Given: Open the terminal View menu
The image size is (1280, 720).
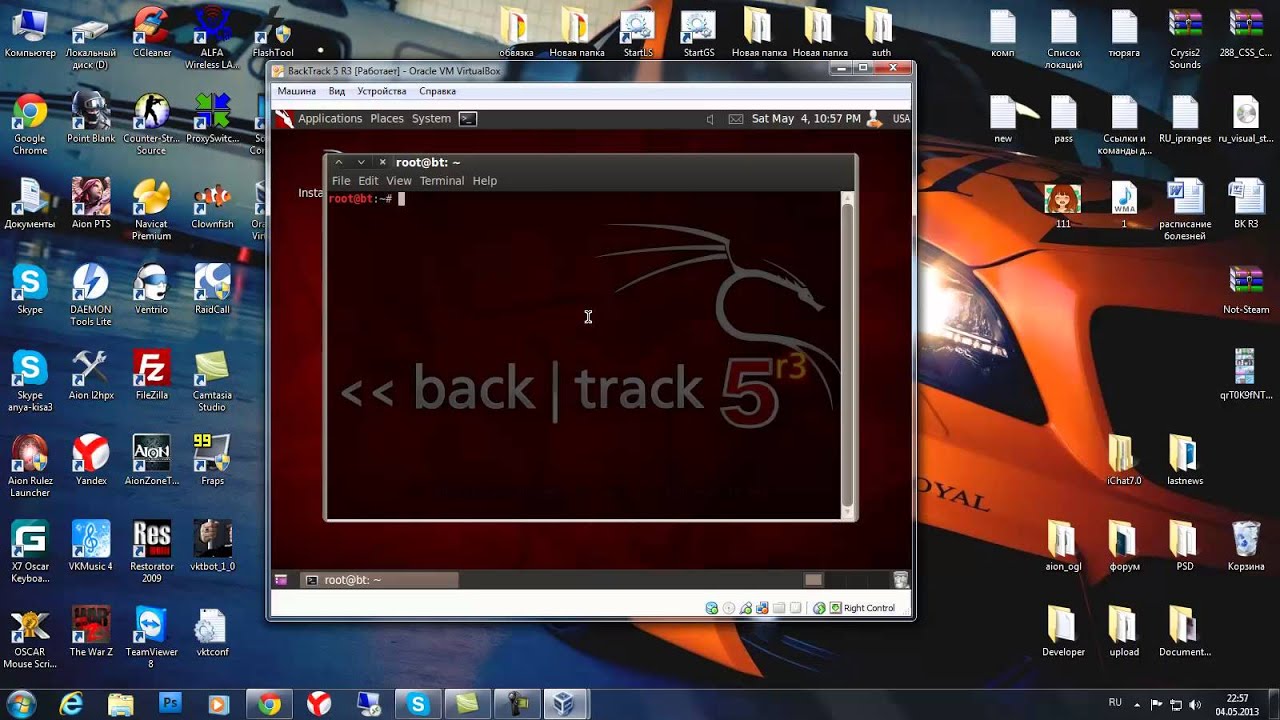Looking at the screenshot, I should tap(399, 181).
